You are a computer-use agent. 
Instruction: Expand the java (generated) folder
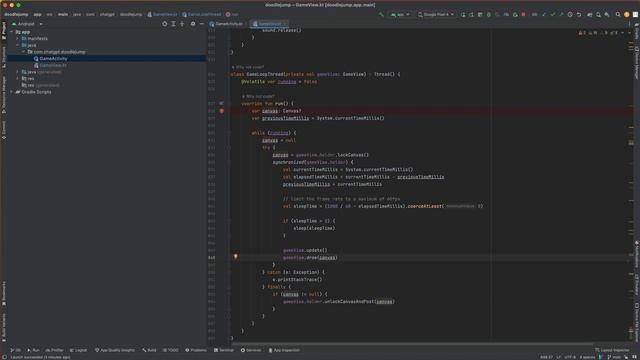click(18, 72)
